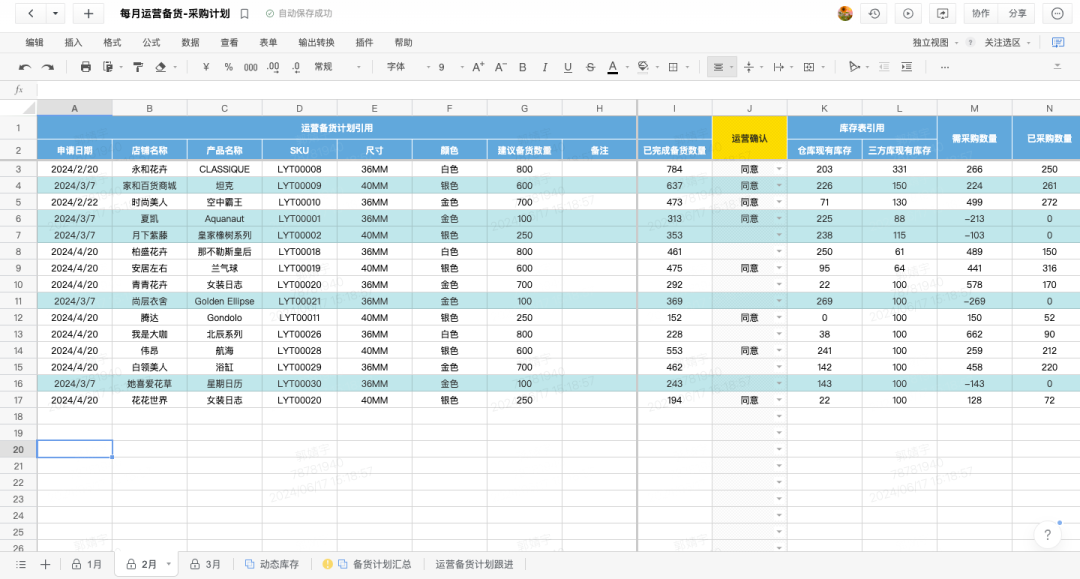Go back with the left arrow button
The height and width of the screenshot is (579, 1080).
pyautogui.click(x=31, y=14)
